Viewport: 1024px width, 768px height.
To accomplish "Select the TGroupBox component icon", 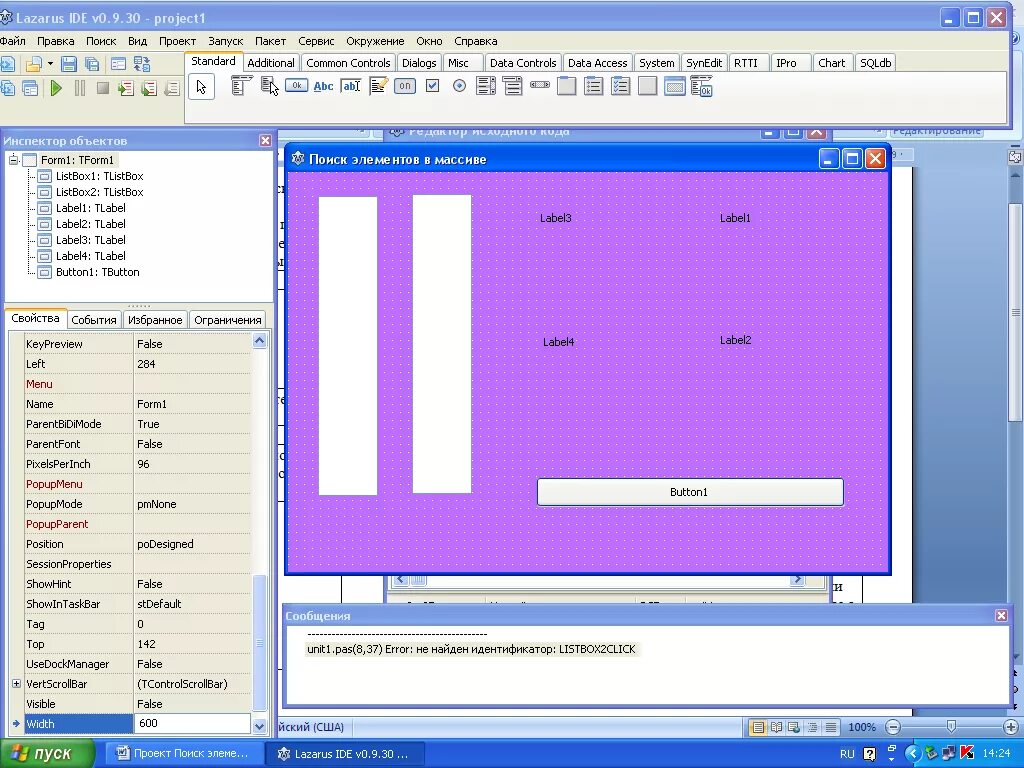I will (x=566, y=86).
